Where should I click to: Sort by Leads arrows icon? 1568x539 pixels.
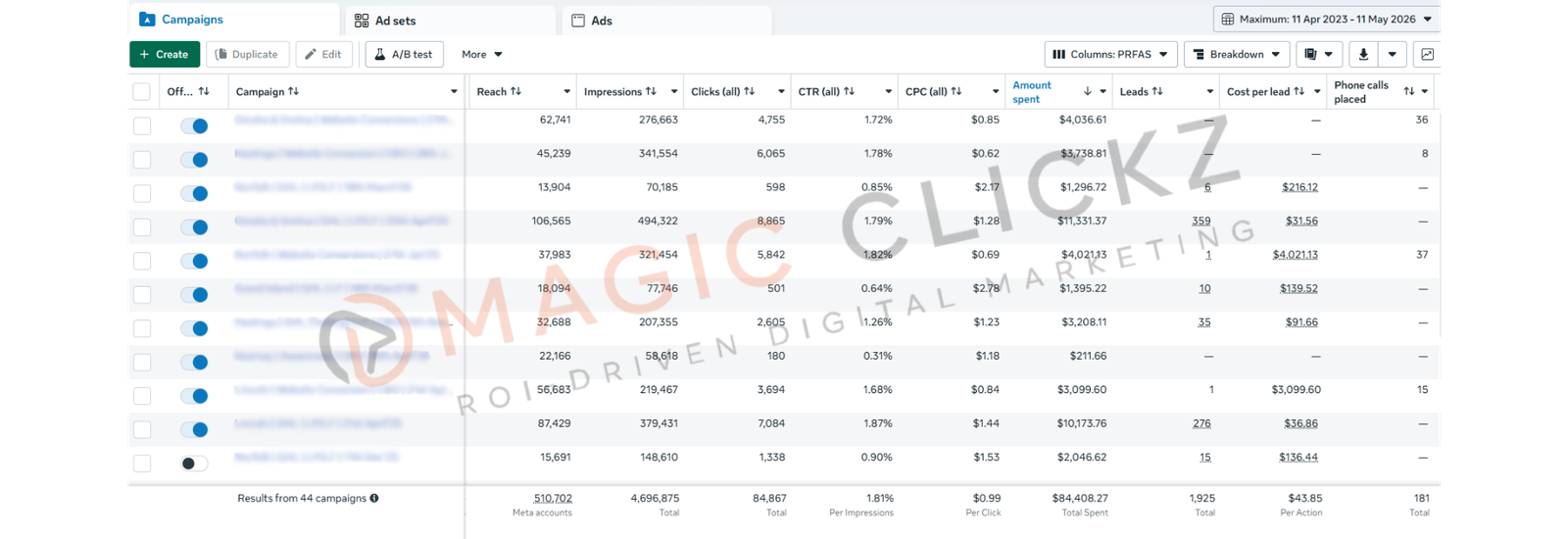[1157, 92]
